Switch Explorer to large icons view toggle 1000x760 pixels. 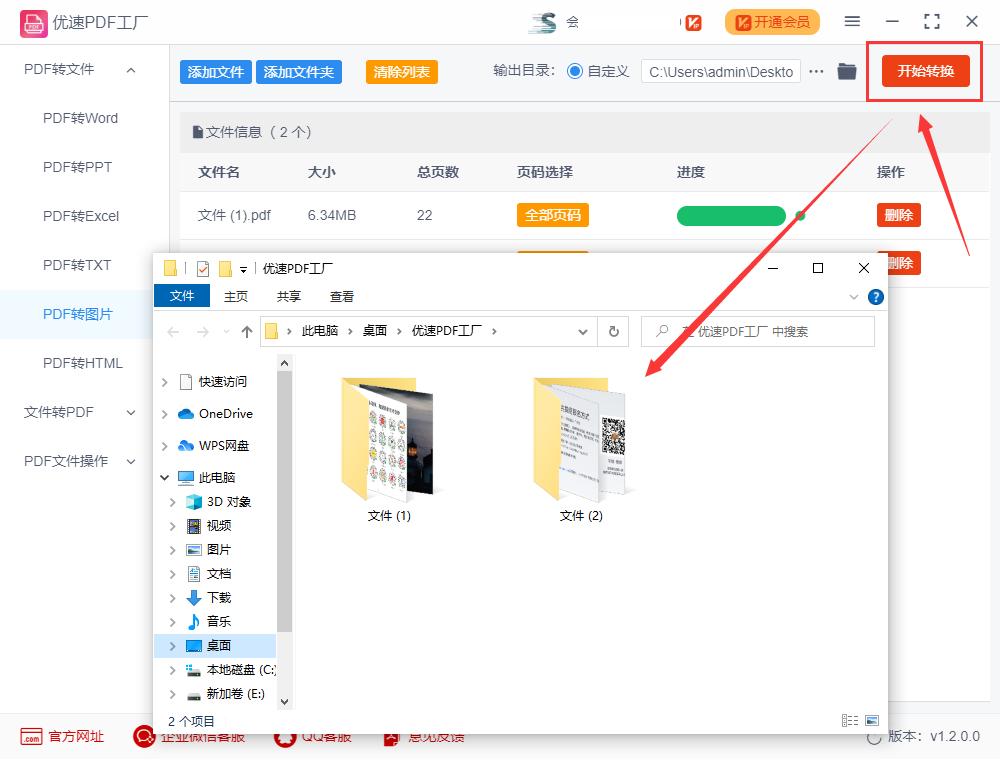[872, 720]
